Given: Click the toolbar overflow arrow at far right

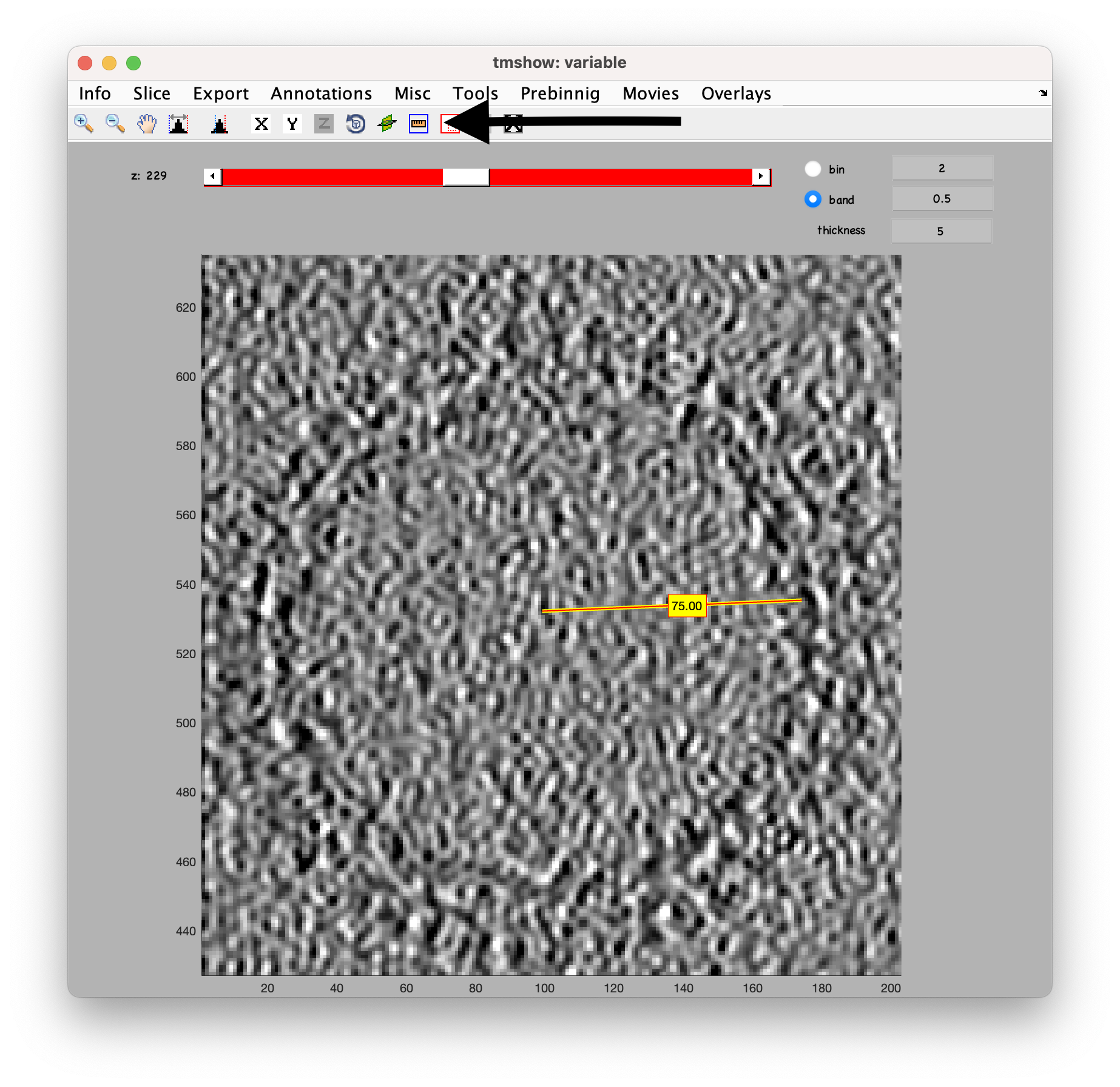Looking at the screenshot, I should (1042, 93).
